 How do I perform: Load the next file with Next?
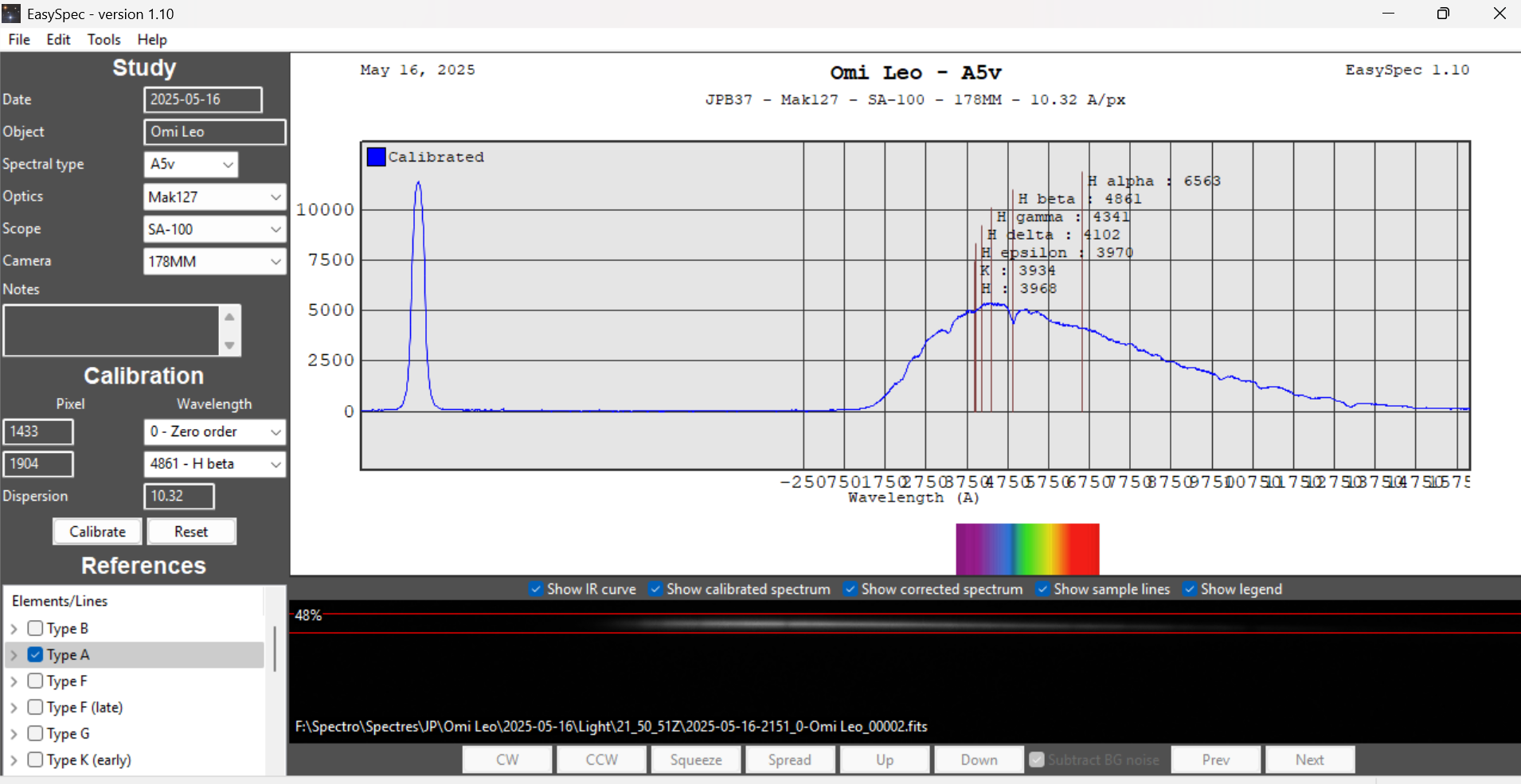(x=1310, y=759)
